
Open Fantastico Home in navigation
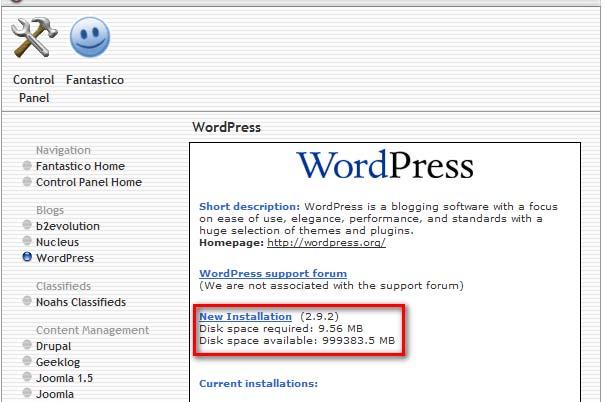[x=80, y=166]
